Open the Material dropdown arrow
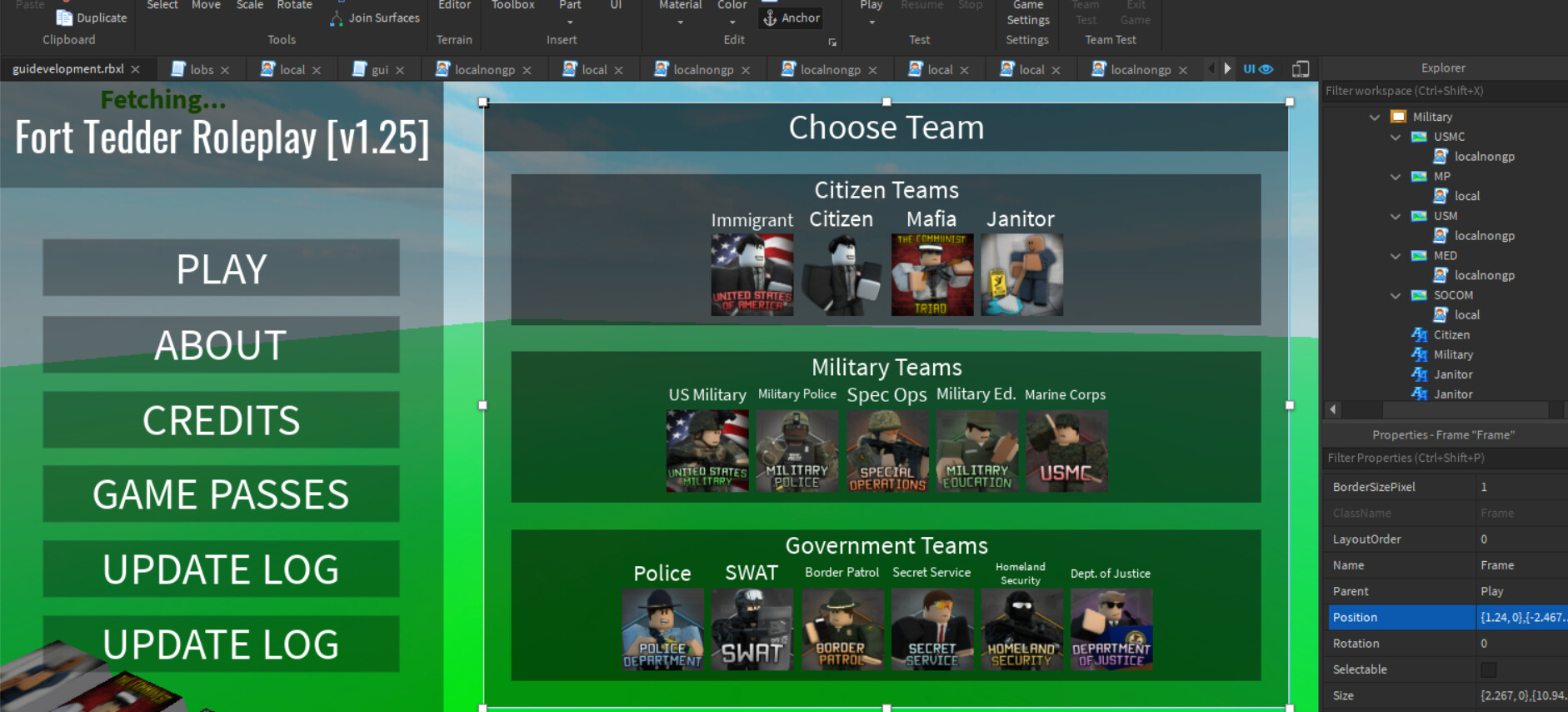Image resolution: width=1568 pixels, height=712 pixels. [680, 23]
